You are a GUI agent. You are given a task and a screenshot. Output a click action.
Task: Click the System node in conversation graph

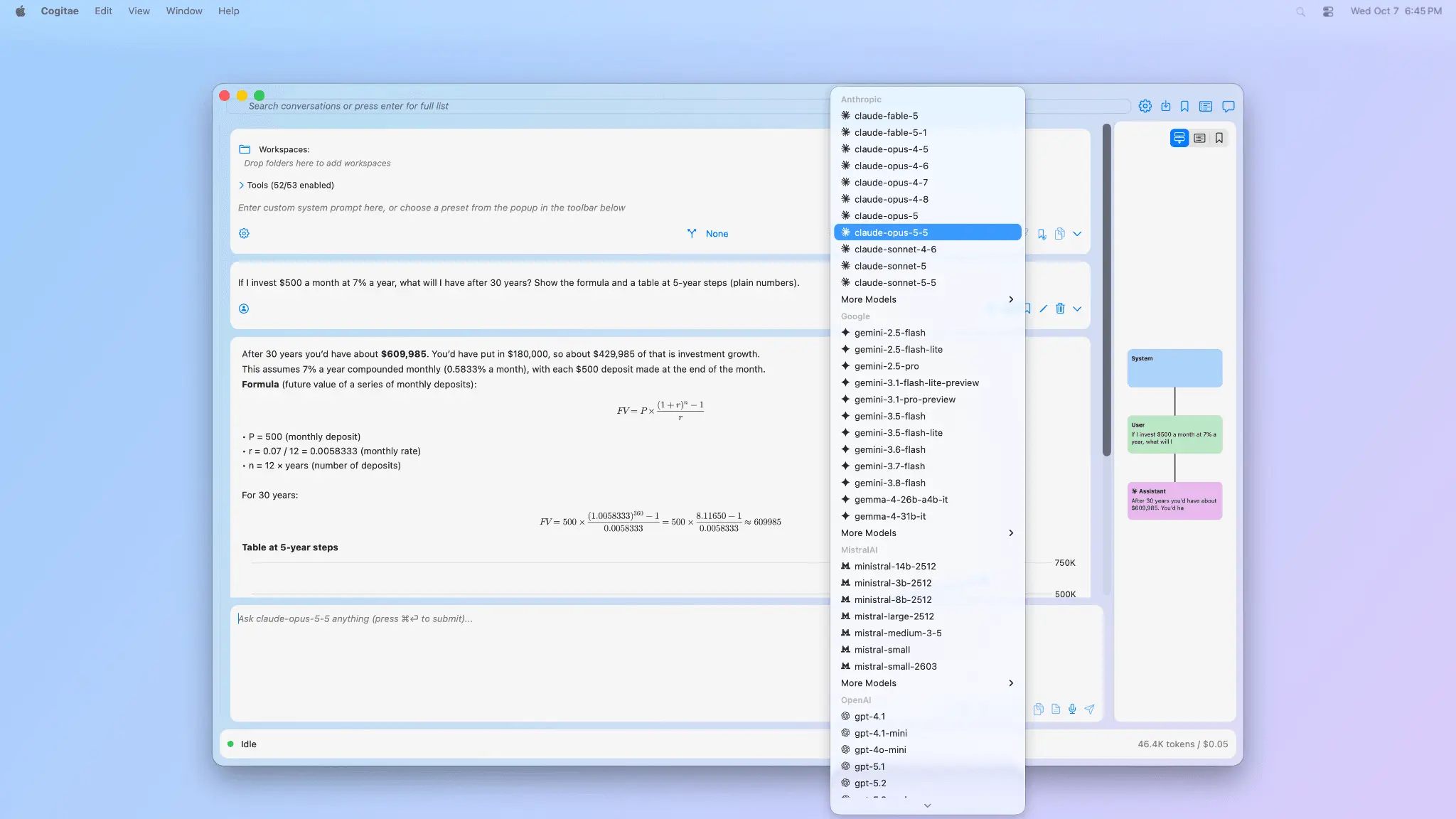(x=1174, y=368)
